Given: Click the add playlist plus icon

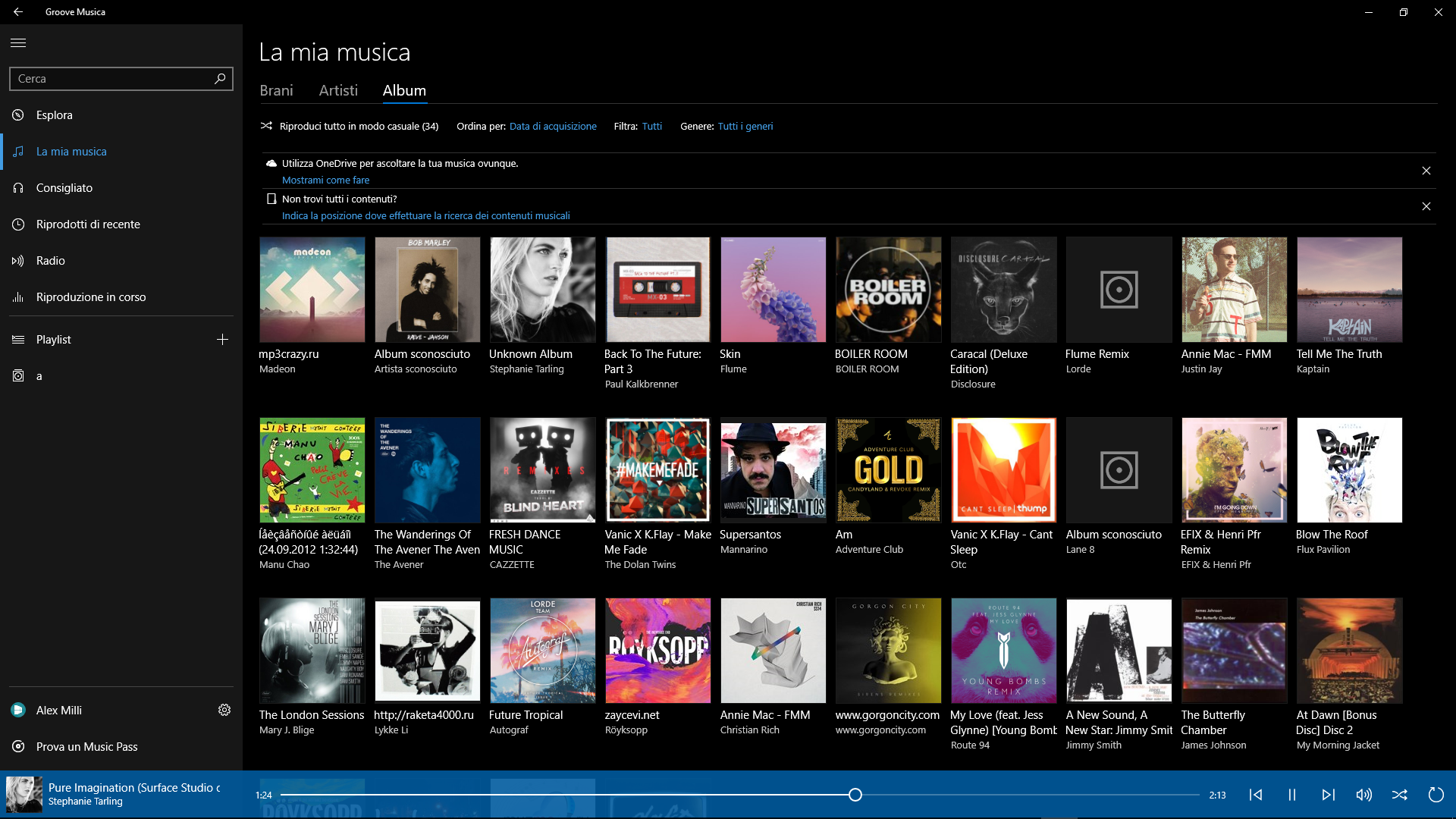Looking at the screenshot, I should point(222,339).
